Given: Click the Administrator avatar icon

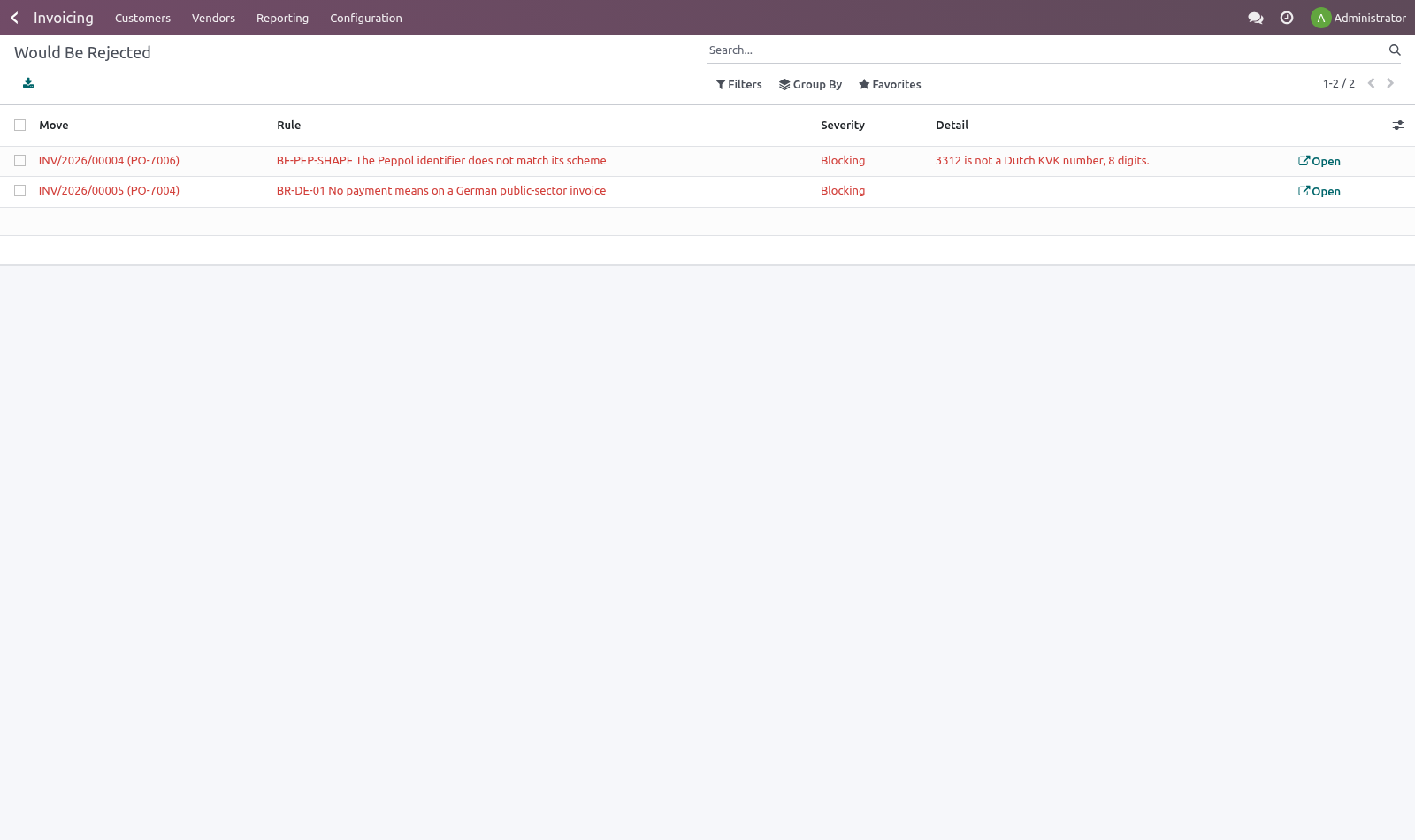Looking at the screenshot, I should [x=1320, y=18].
